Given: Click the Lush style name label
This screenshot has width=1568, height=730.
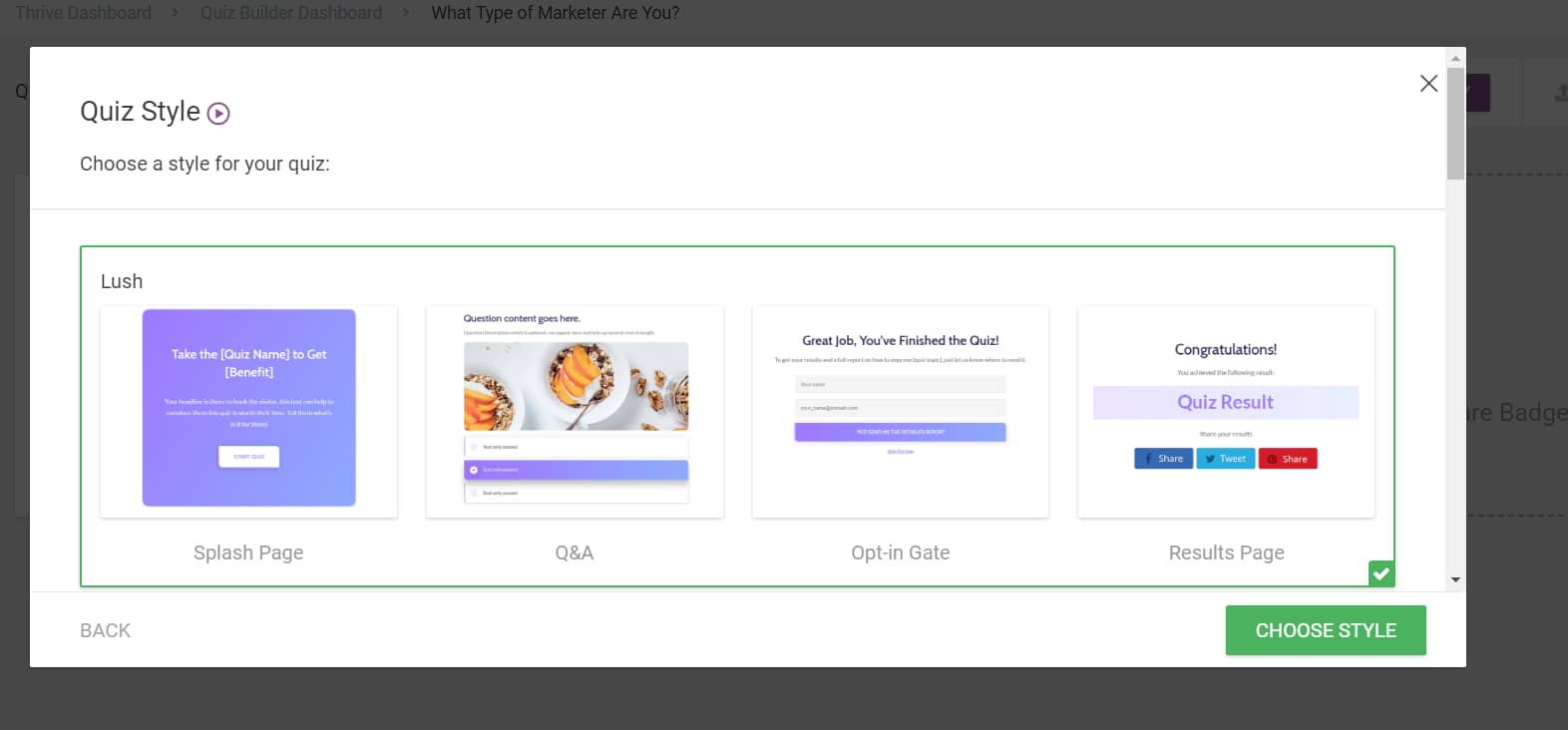Looking at the screenshot, I should coord(122,281).
